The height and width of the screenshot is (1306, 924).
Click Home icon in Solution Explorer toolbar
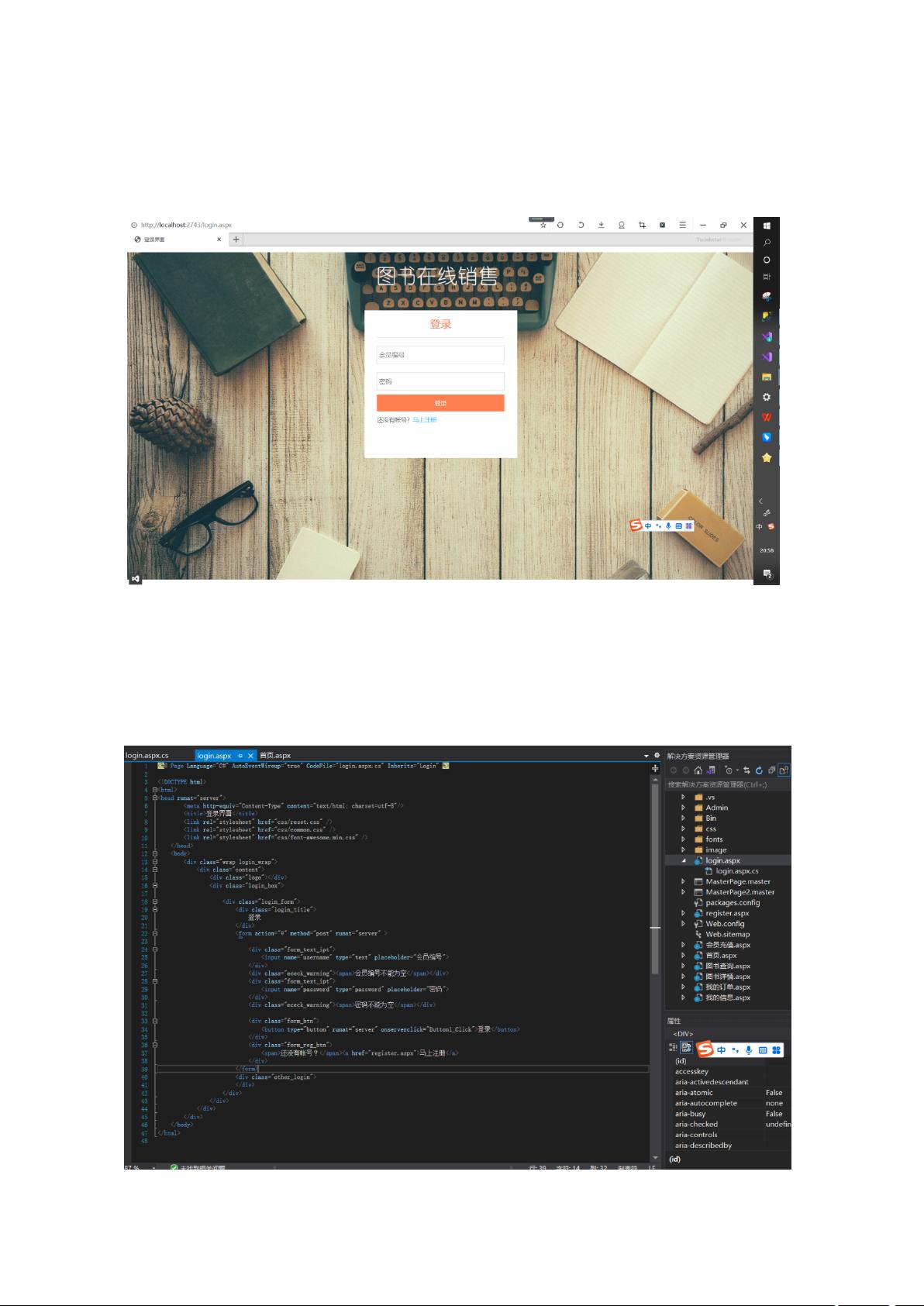(x=698, y=770)
